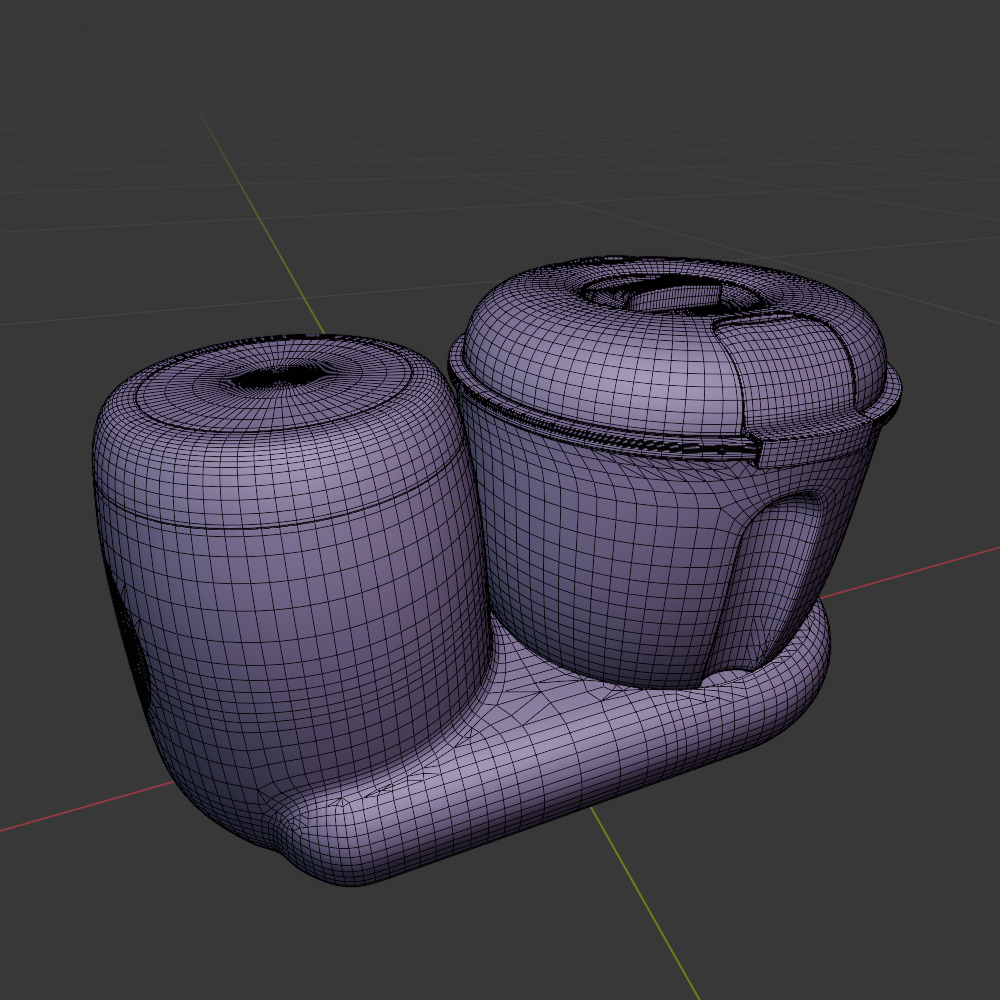This screenshot has width=1000, height=1000.
Task: Click the center knob opening on bowl lid
Action: point(674,294)
